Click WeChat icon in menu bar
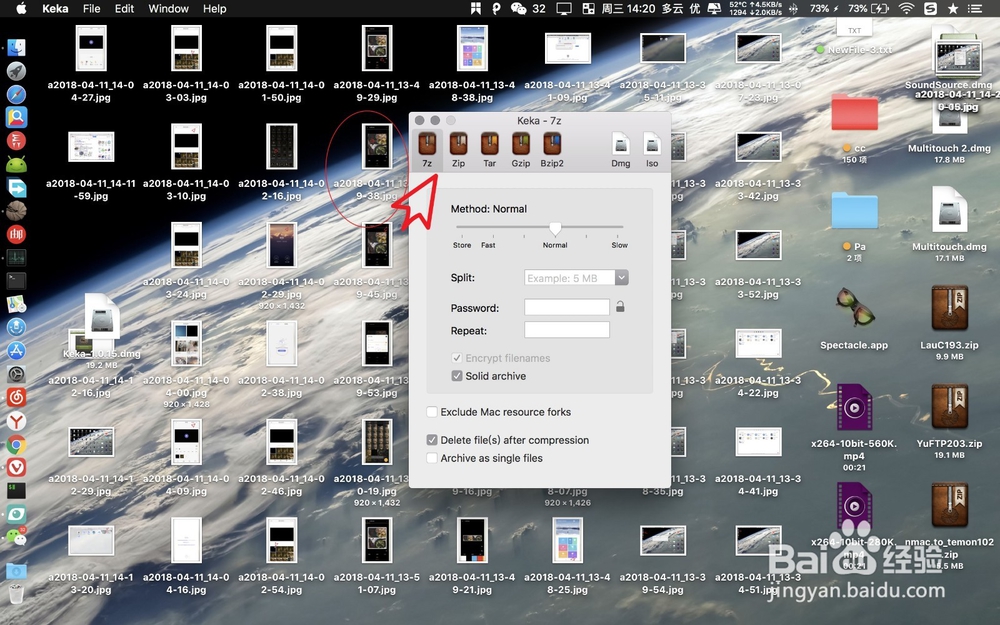The height and width of the screenshot is (625, 1000). point(518,8)
